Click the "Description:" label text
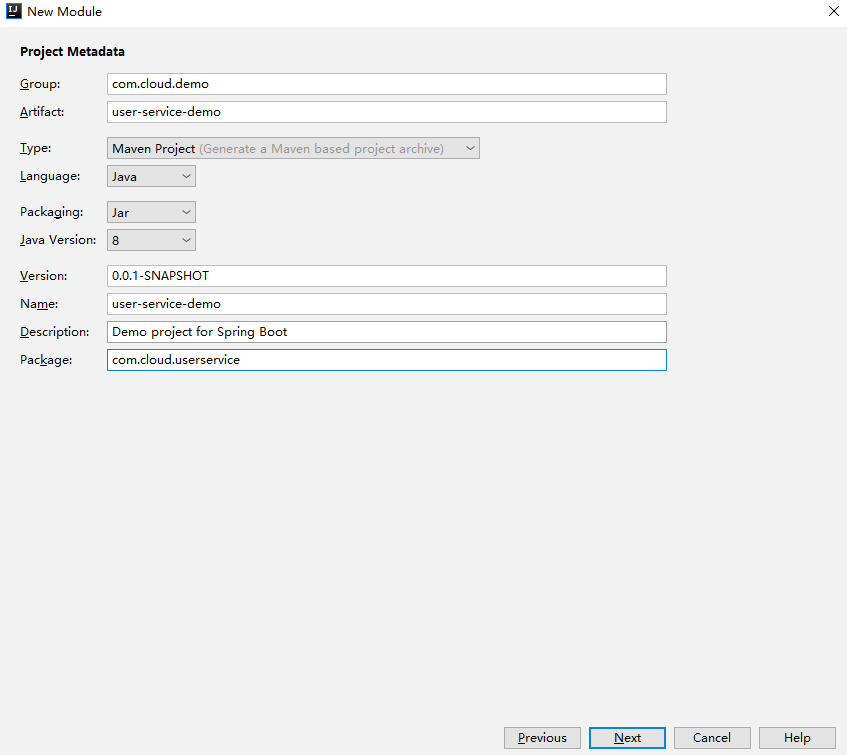847x755 pixels. click(x=55, y=332)
